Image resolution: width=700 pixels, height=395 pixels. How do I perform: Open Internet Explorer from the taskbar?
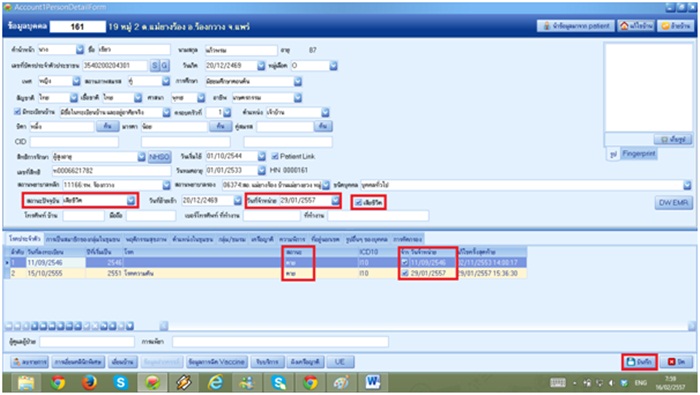tap(216, 383)
